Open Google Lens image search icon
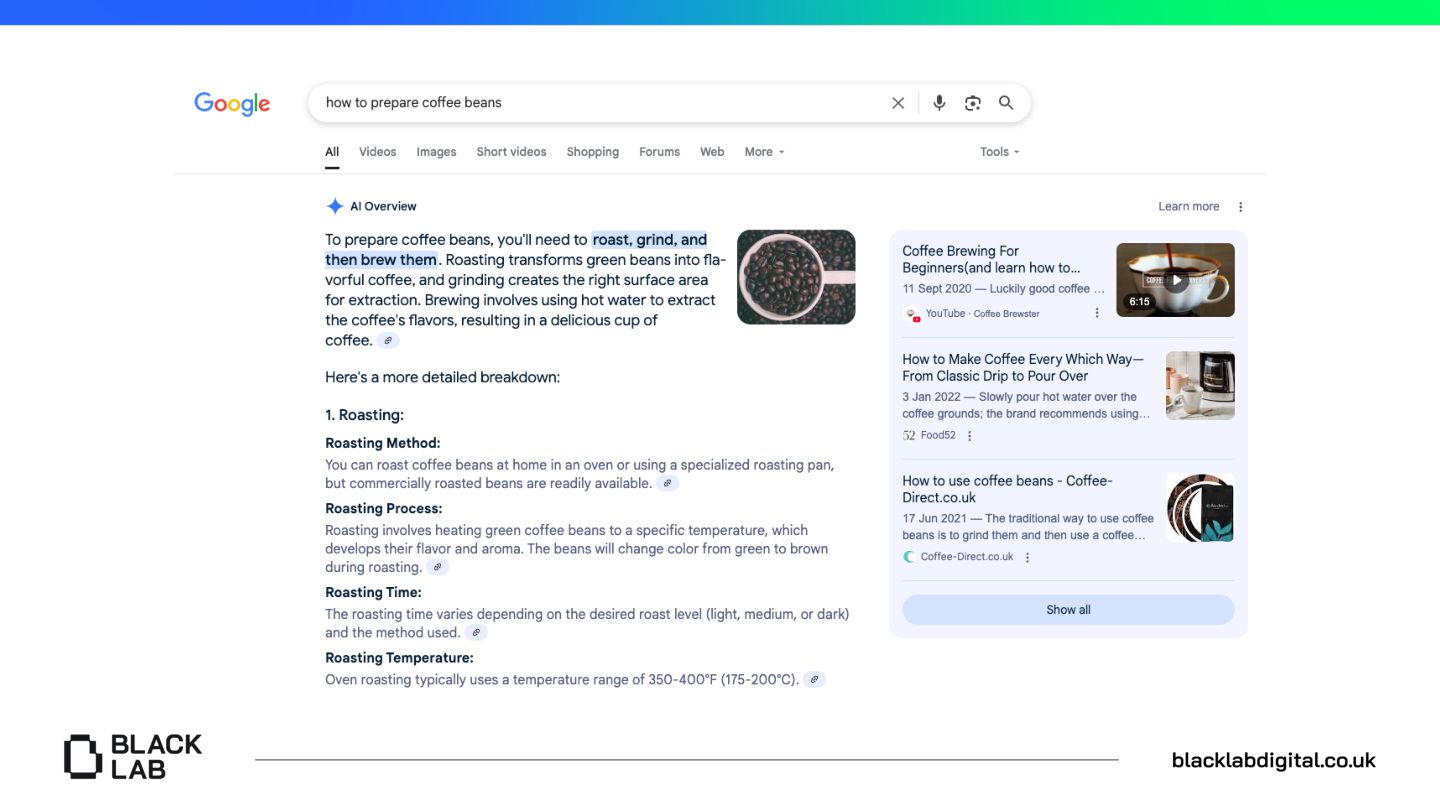Screen dimensions: 1440x810 (972, 103)
